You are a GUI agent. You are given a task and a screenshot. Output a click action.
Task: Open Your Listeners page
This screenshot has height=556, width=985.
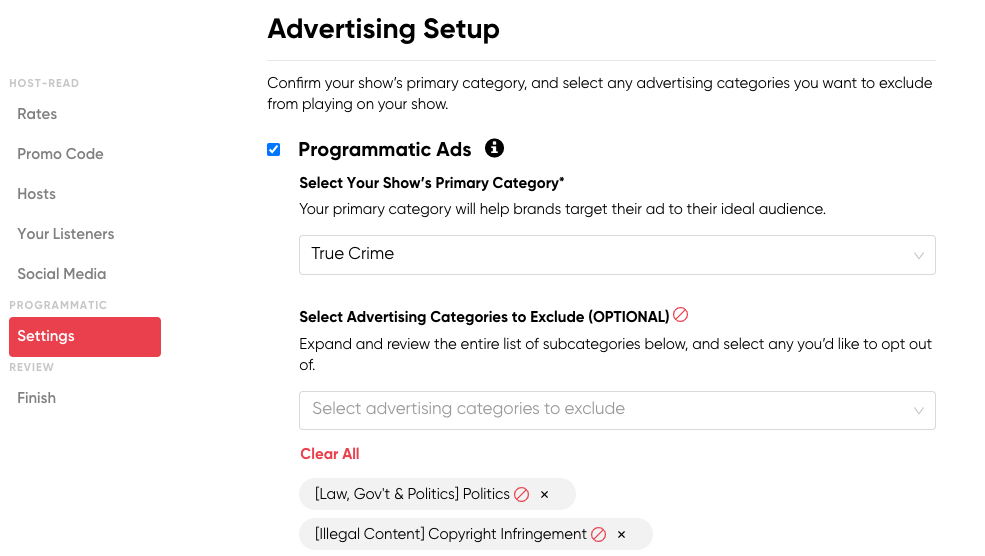pyautogui.click(x=66, y=234)
